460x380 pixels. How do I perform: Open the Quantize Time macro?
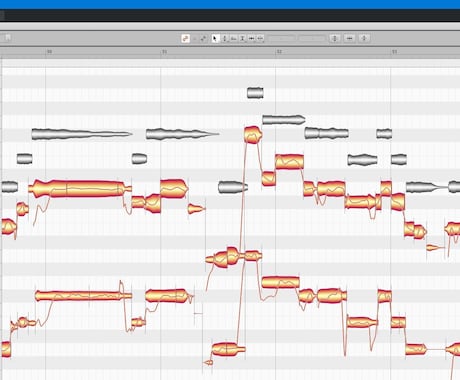coord(349,39)
